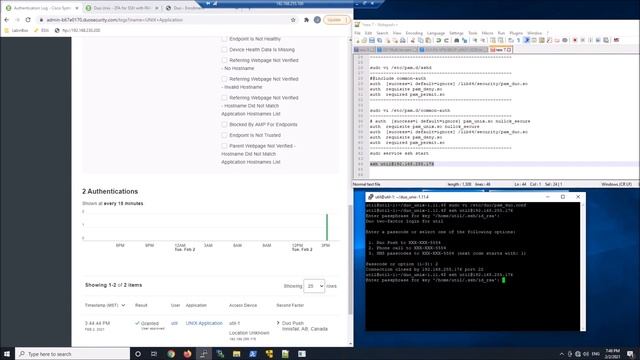
Task: Click the Notepad++ Find and Replace icon
Action: pos(464,40)
